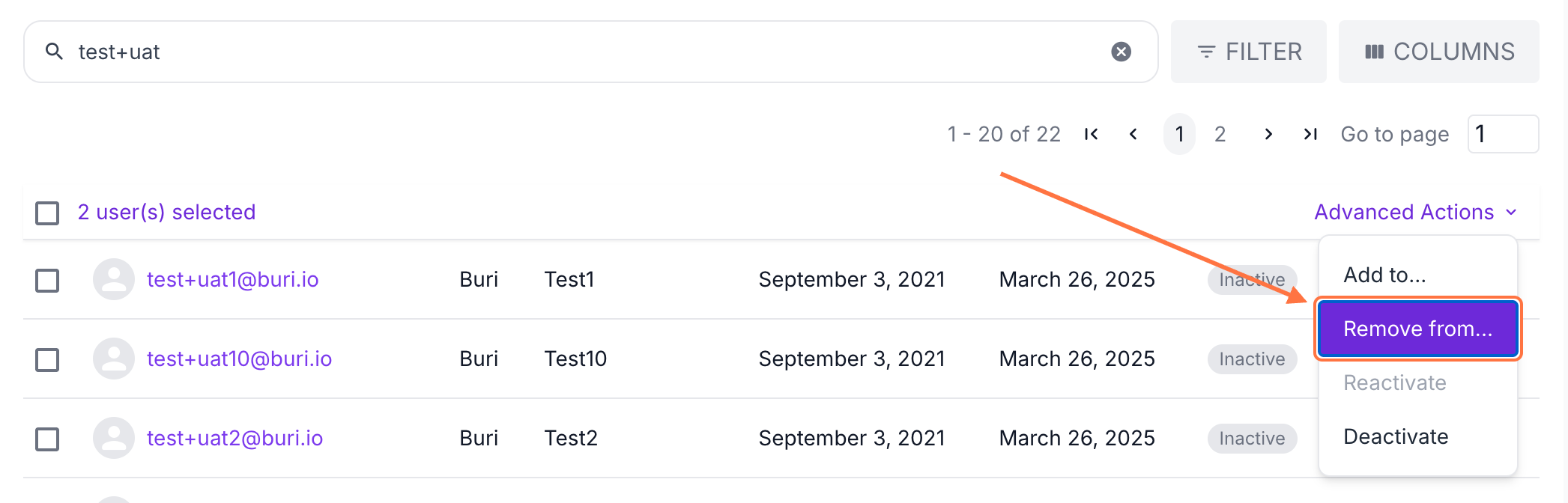1568x503 pixels.
Task: Open the COLUMNS chooser
Action: click(1438, 52)
